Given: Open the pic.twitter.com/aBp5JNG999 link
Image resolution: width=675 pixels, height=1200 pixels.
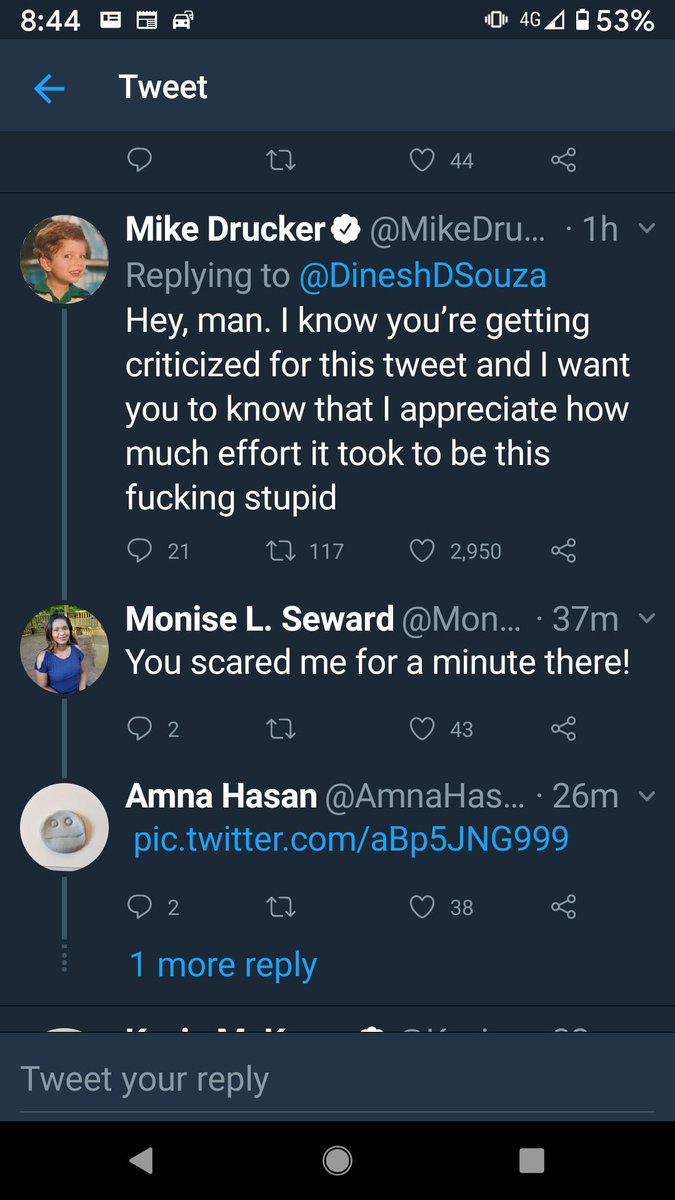Looking at the screenshot, I should click(x=351, y=838).
